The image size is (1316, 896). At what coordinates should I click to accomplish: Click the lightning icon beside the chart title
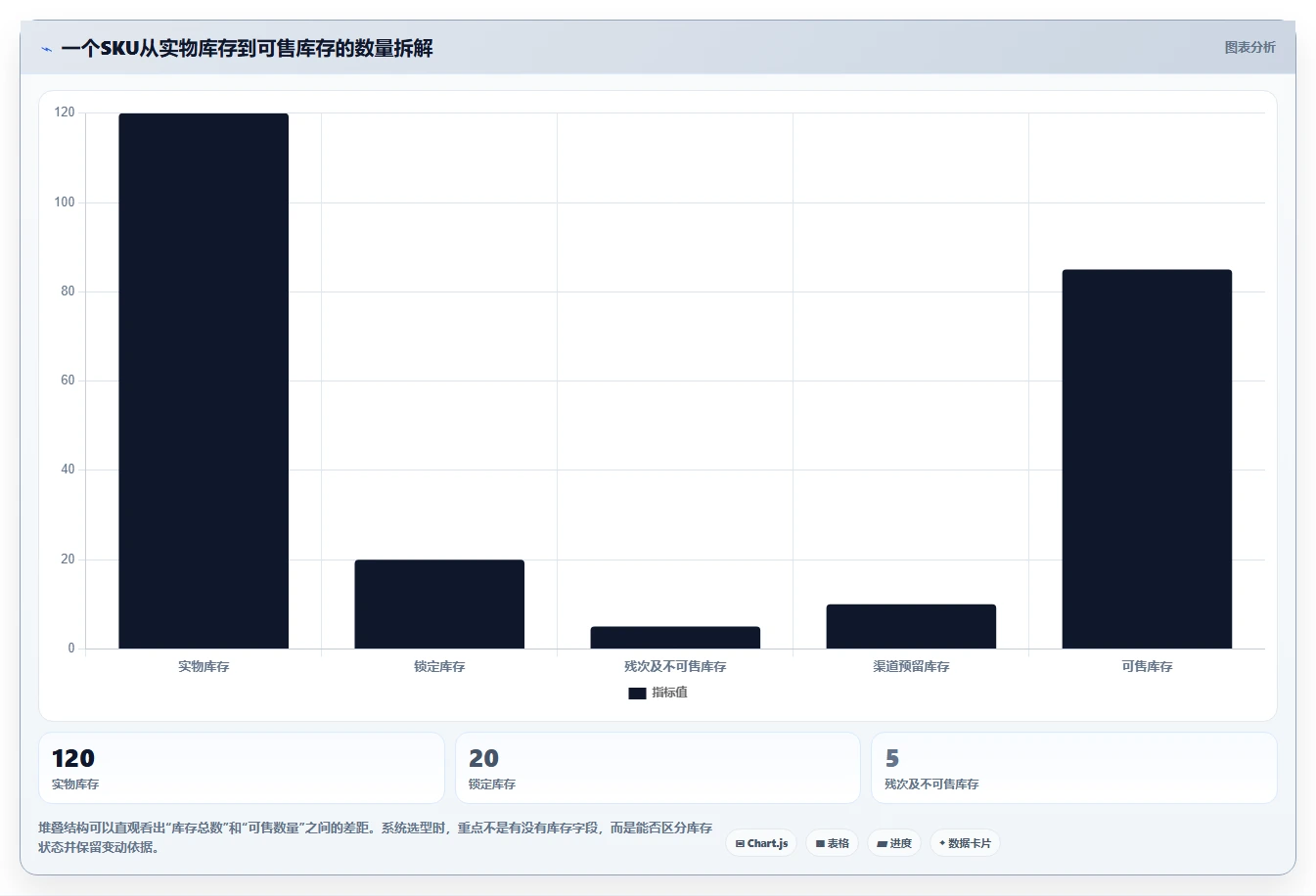pos(46,49)
